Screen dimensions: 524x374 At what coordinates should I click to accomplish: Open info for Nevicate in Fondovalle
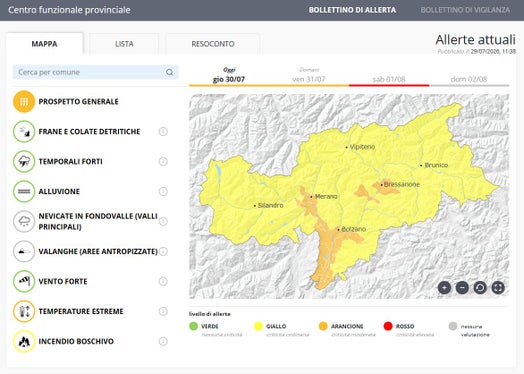163,221
